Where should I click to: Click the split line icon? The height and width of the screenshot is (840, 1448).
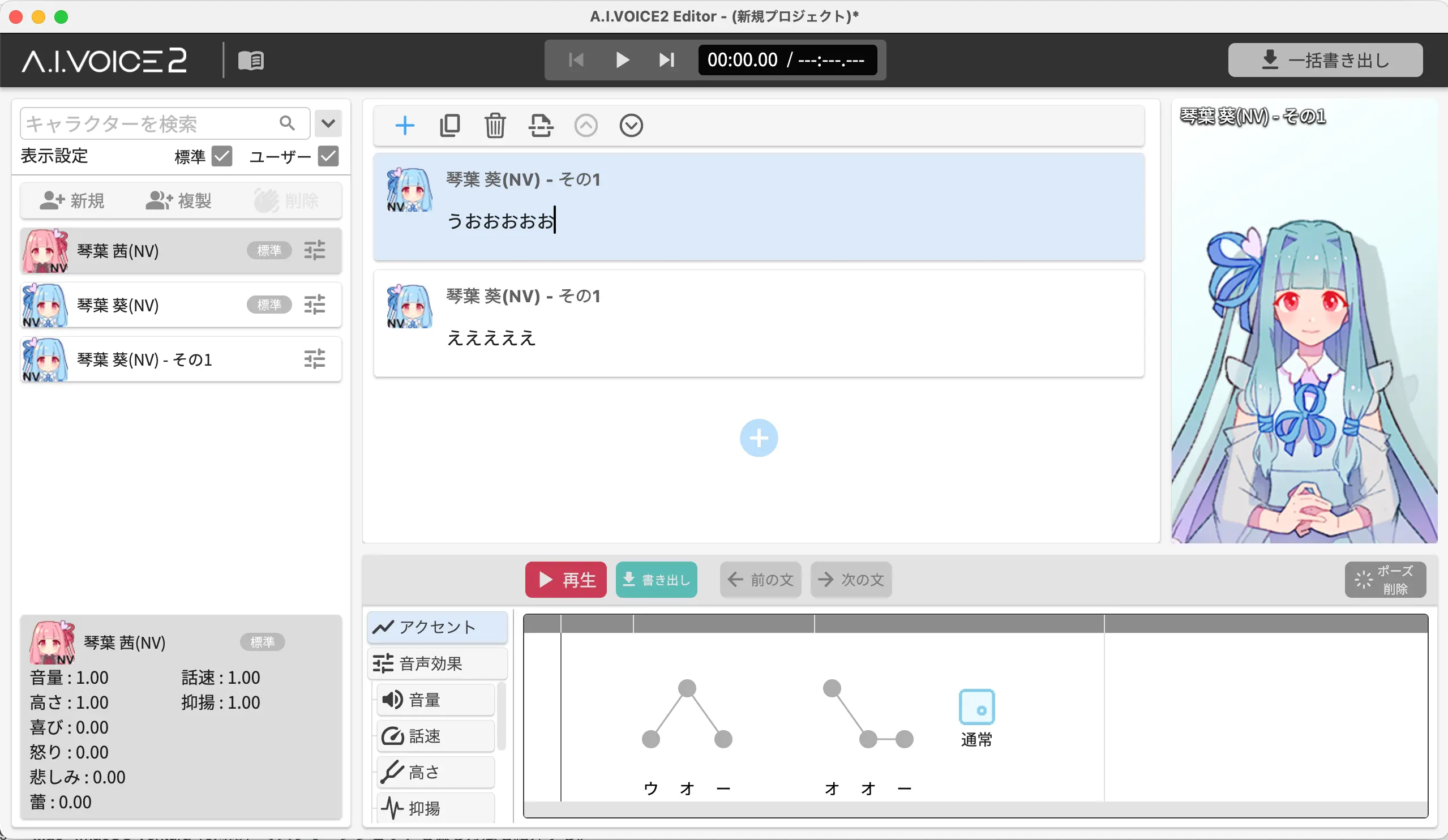point(540,125)
